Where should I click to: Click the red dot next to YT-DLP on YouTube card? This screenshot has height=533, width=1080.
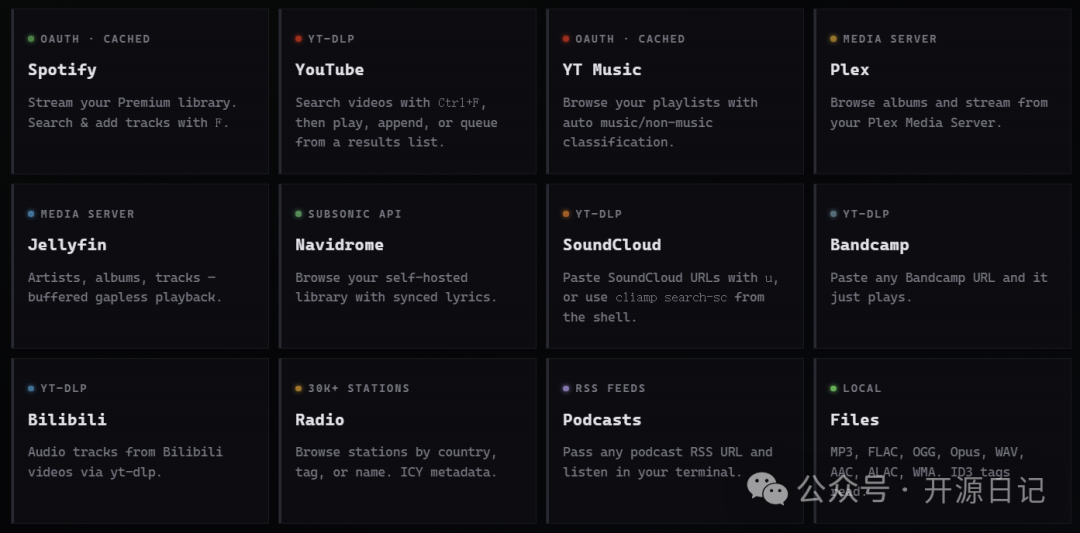(x=298, y=39)
